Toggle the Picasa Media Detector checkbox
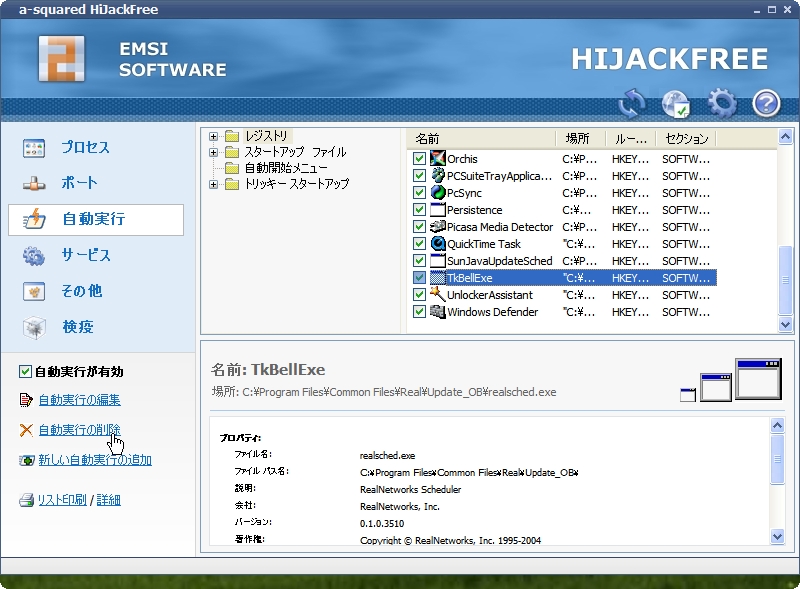 click(419, 227)
